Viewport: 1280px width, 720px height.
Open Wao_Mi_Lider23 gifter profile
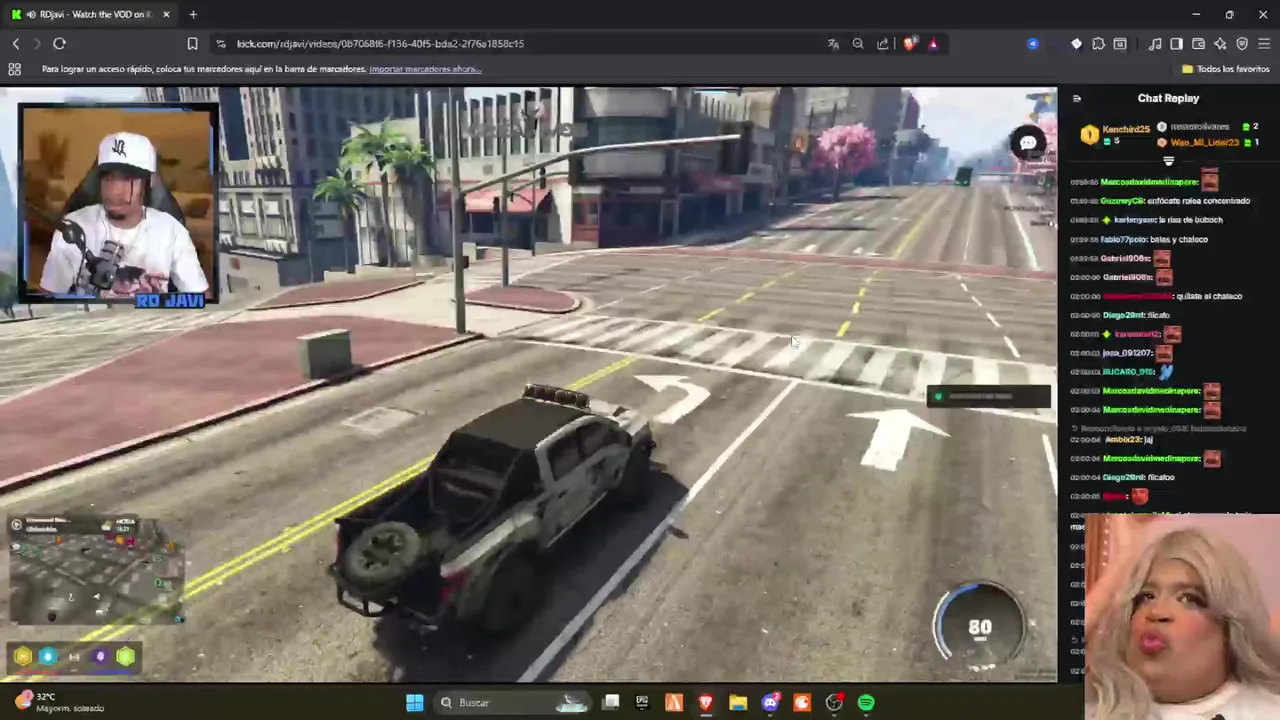click(1204, 142)
